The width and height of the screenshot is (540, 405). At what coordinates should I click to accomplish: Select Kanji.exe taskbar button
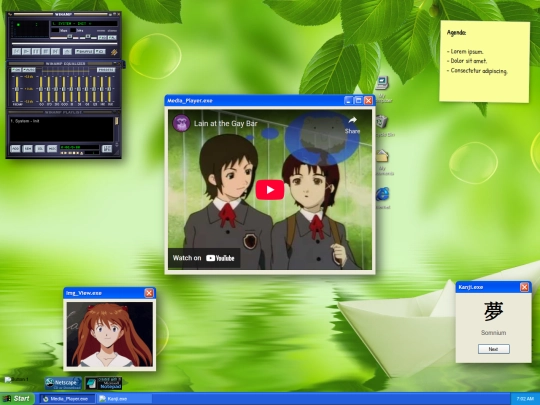(124, 399)
